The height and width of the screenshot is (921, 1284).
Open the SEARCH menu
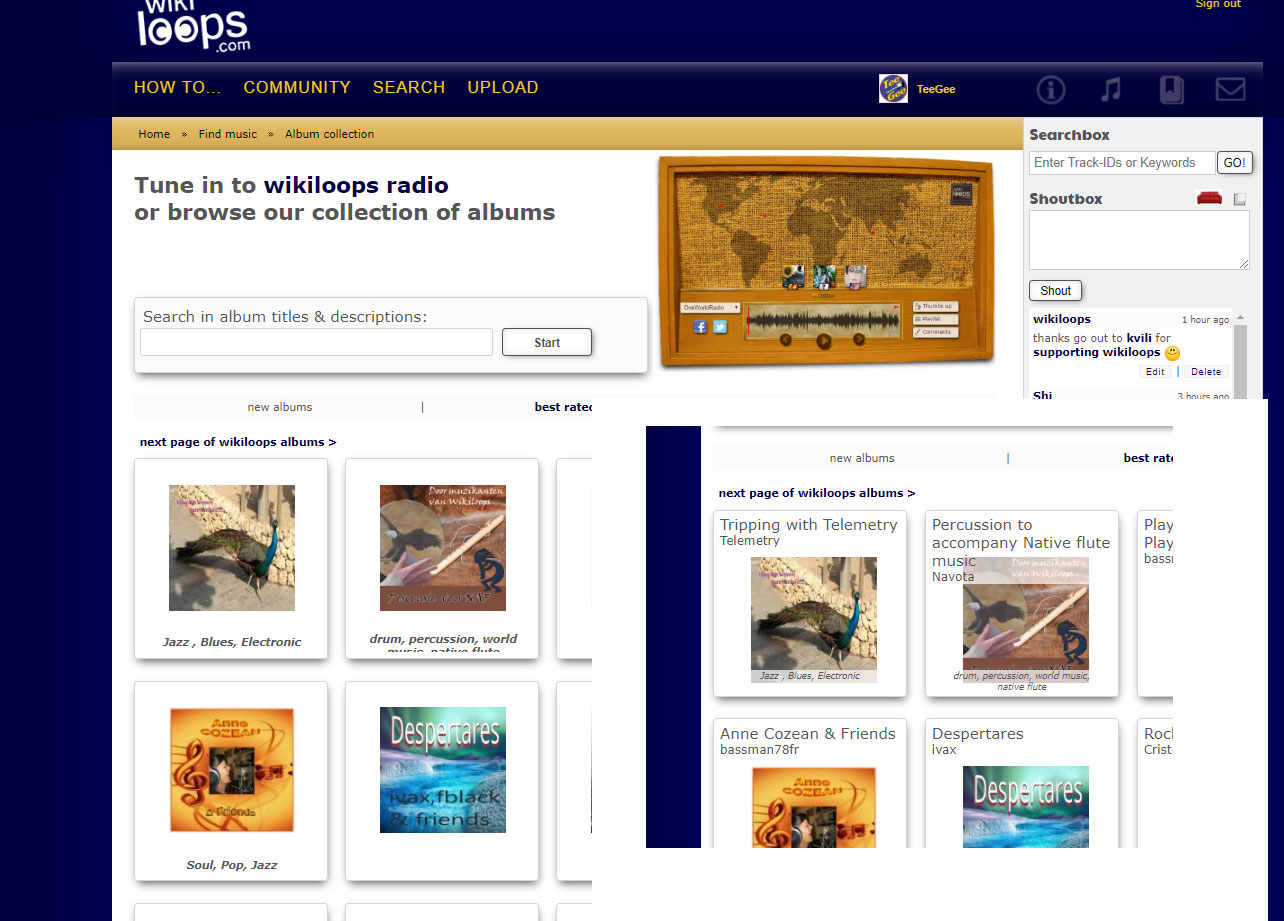tap(409, 87)
